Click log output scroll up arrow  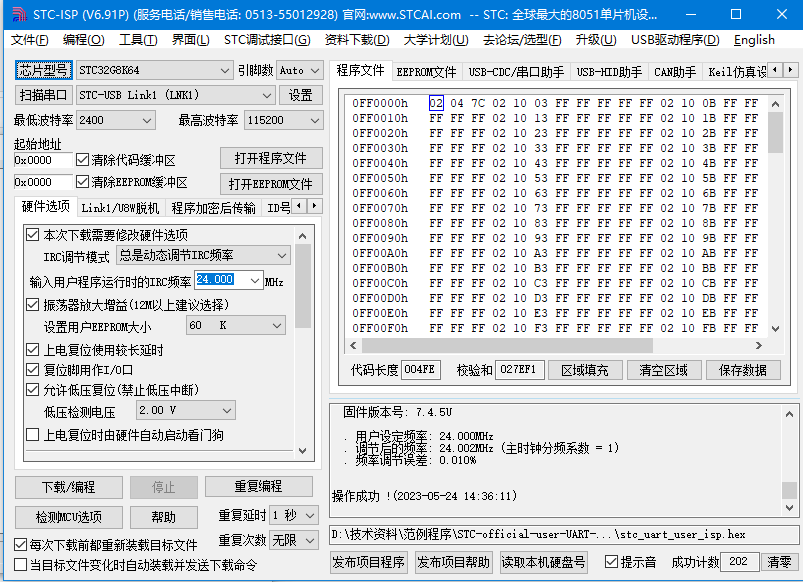[789, 414]
